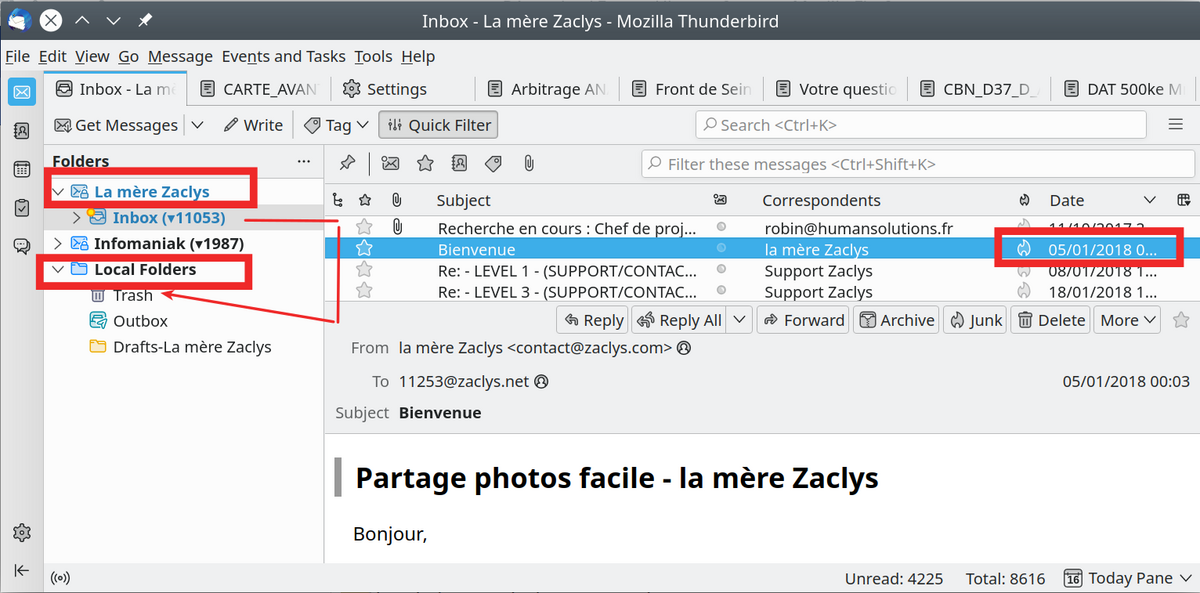Open Get Messages dropdown arrow
This screenshot has height=593, width=1200.
click(x=197, y=125)
